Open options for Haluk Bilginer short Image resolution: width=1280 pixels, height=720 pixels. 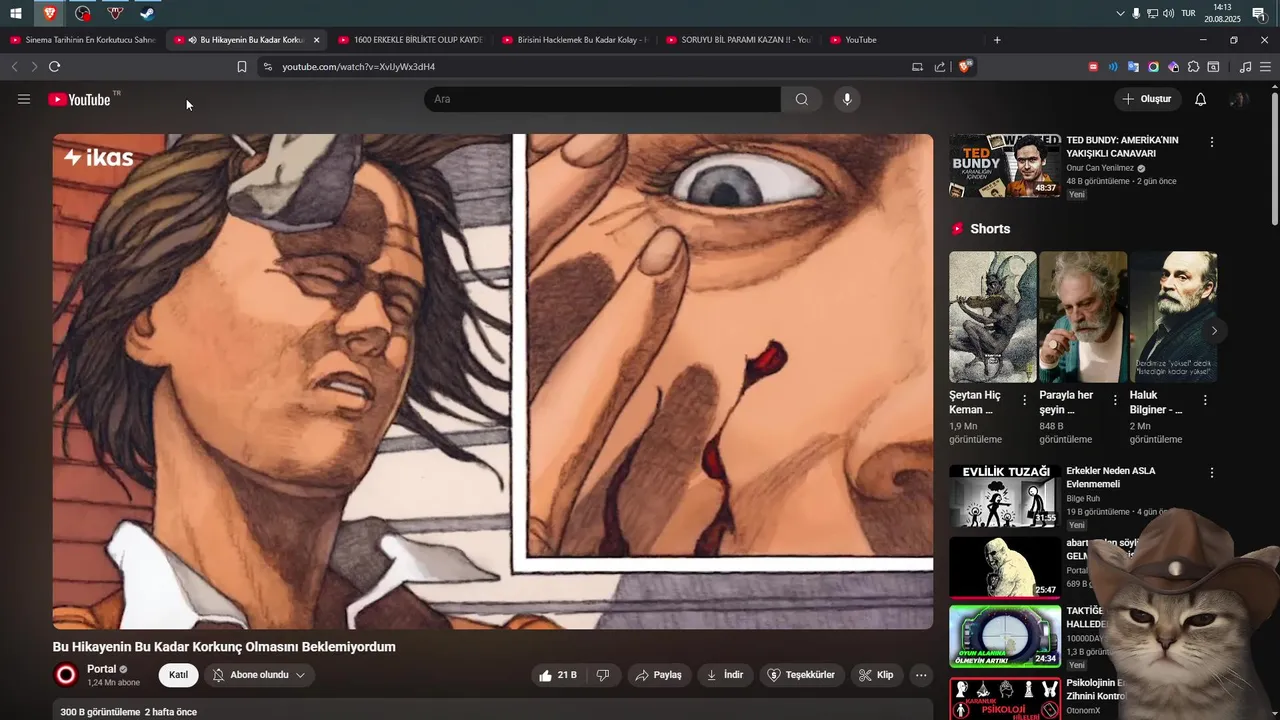tap(1205, 400)
